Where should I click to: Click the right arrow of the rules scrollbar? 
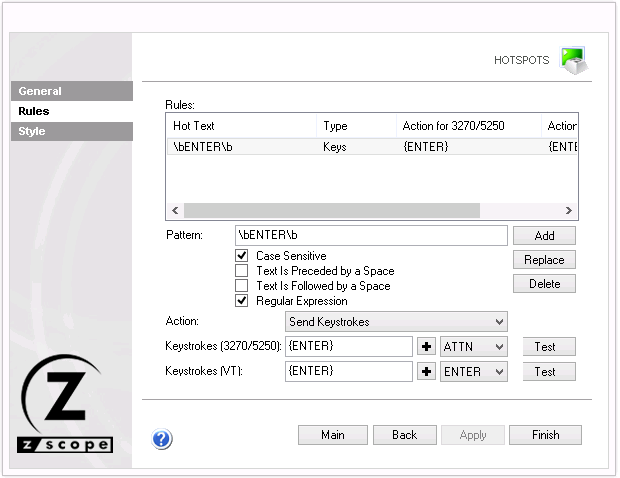(x=569, y=210)
